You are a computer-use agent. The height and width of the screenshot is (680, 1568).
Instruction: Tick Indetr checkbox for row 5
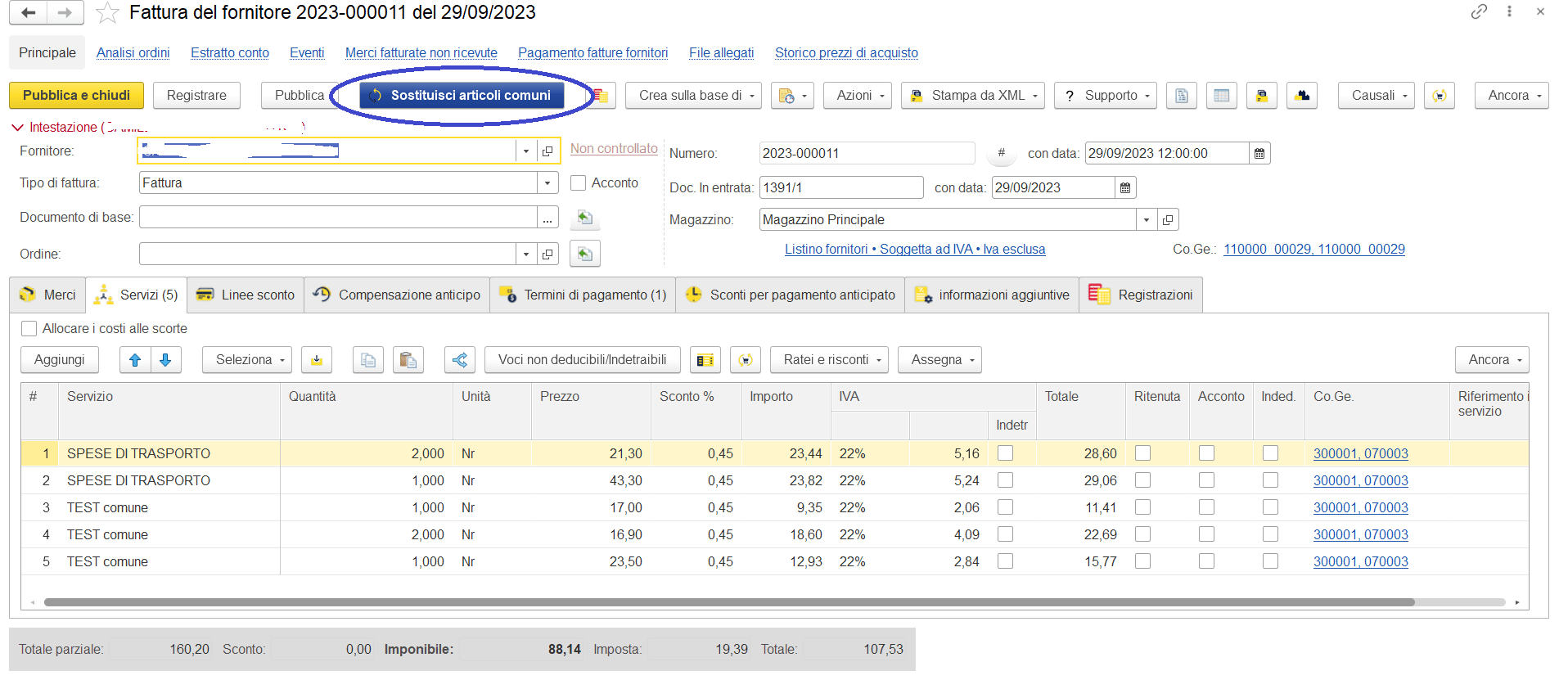pos(1006,561)
